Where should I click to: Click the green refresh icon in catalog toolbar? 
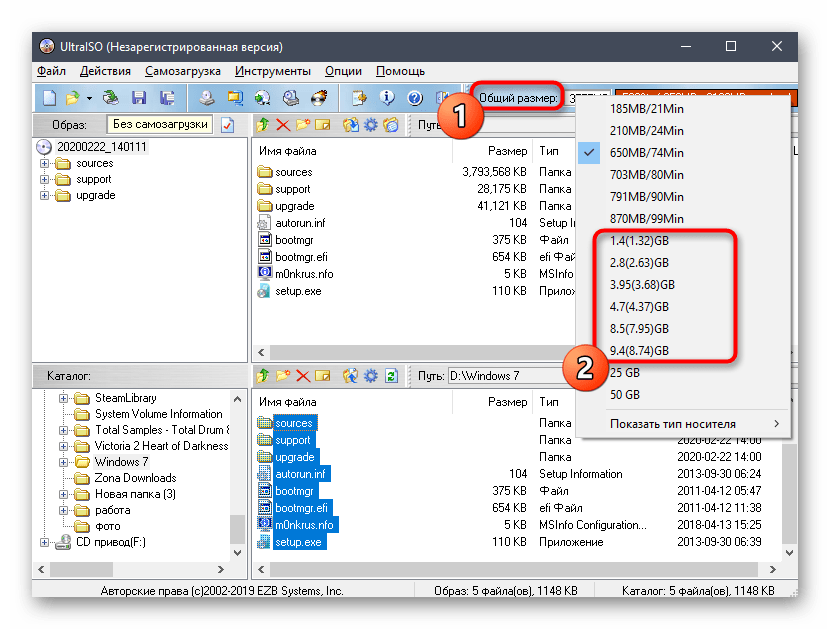click(x=391, y=376)
